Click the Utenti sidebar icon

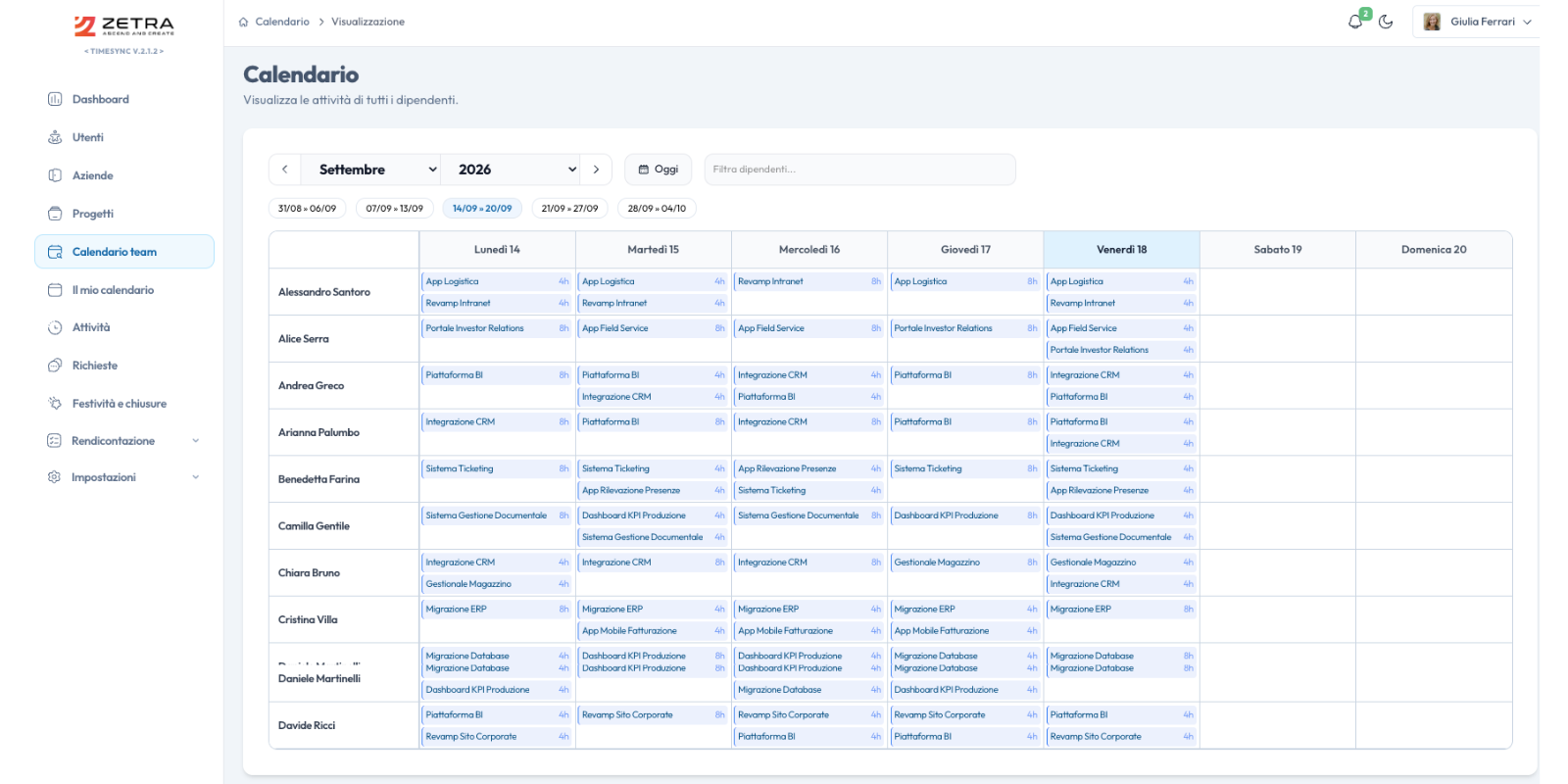click(55, 137)
